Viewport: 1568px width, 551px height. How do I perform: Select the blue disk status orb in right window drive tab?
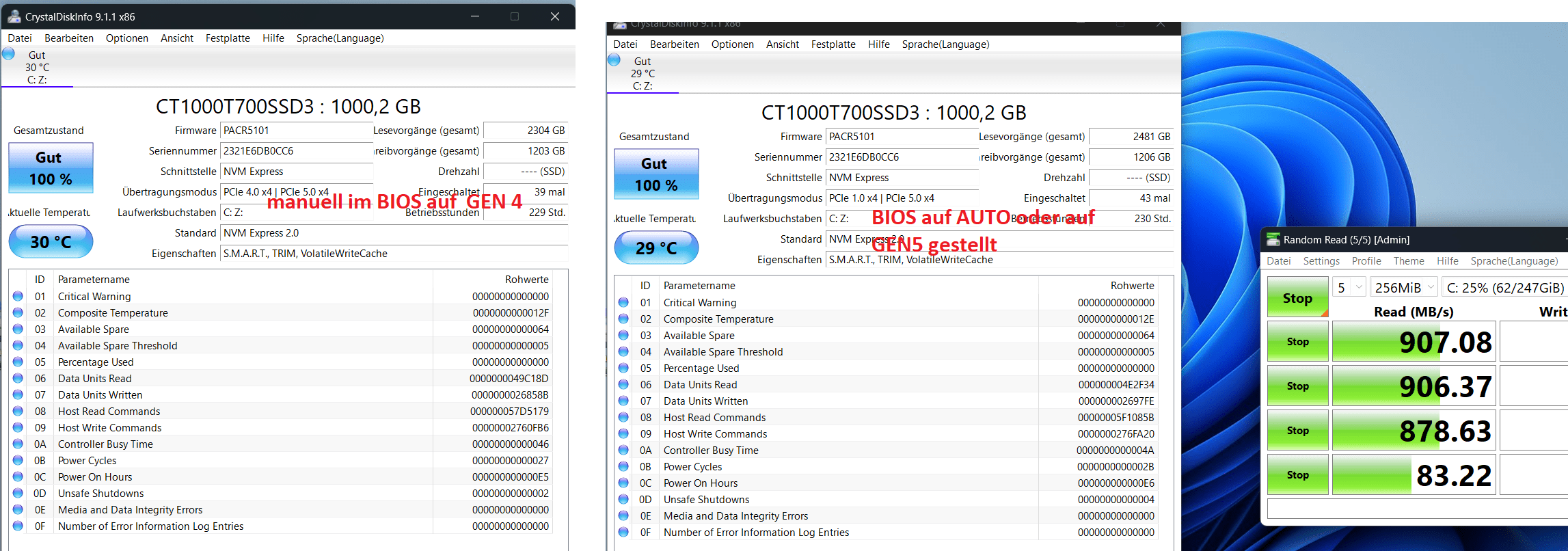tap(614, 60)
